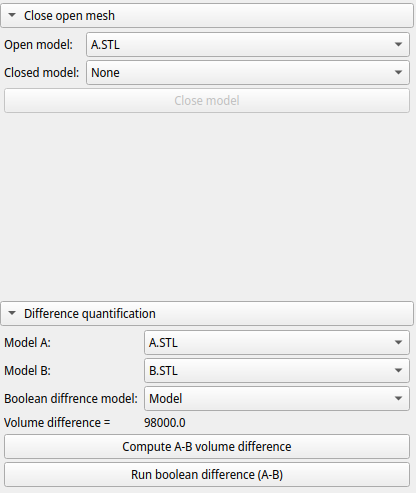Click the Close model button
This screenshot has height=493, width=416.
tap(207, 100)
